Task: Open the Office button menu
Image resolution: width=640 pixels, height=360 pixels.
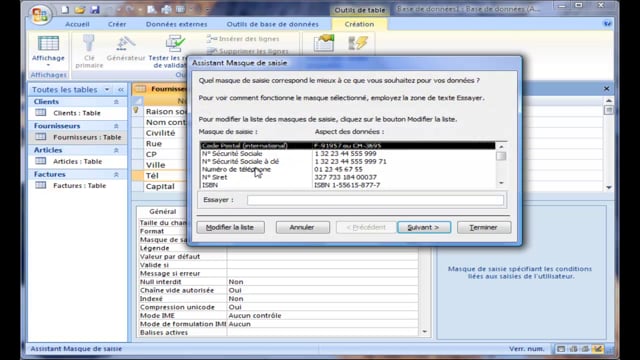Action: point(40,14)
